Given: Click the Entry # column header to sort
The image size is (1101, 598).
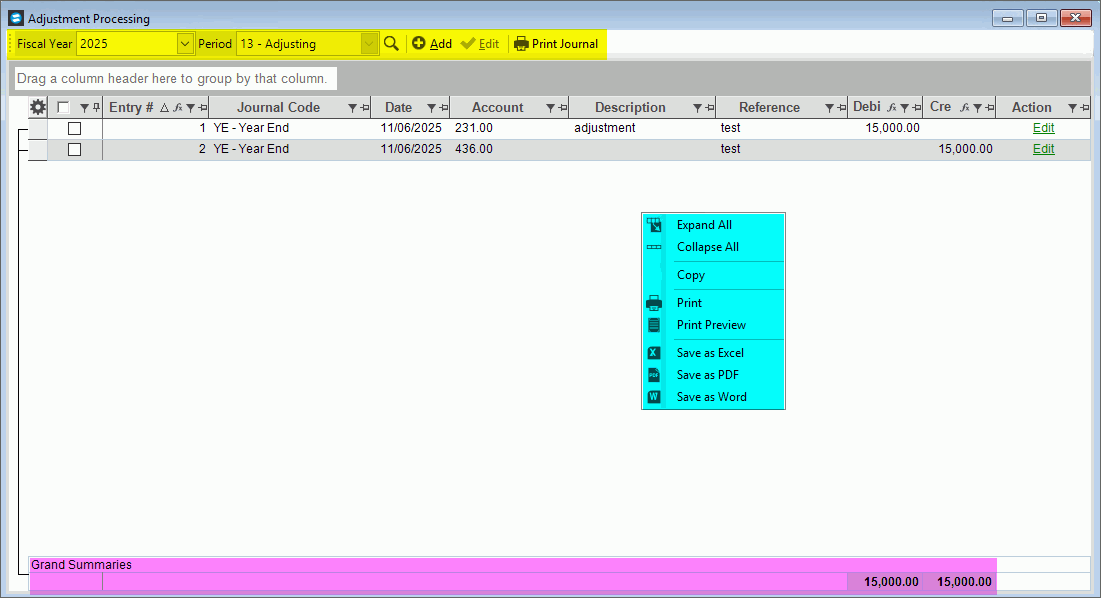Looking at the screenshot, I should (131, 108).
